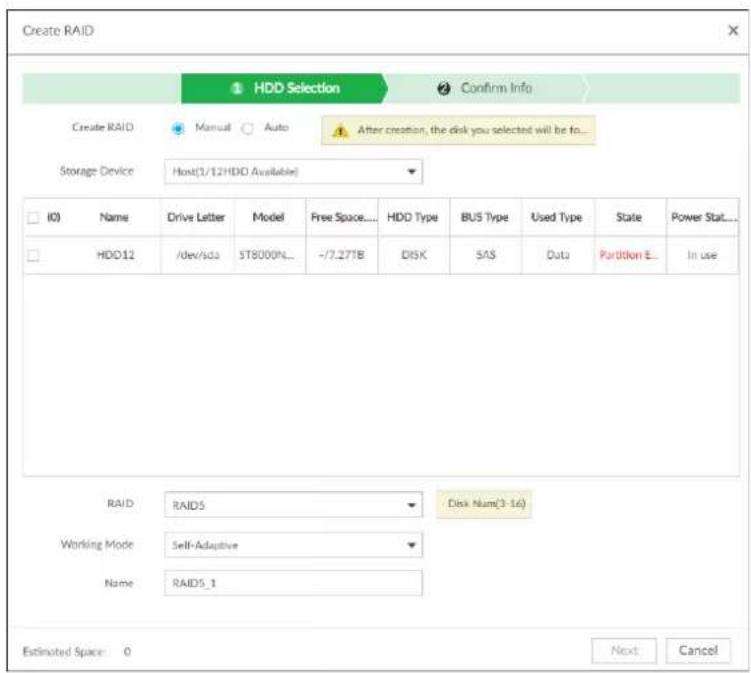
Task: Click the ST8000N model cell
Action: (266, 255)
